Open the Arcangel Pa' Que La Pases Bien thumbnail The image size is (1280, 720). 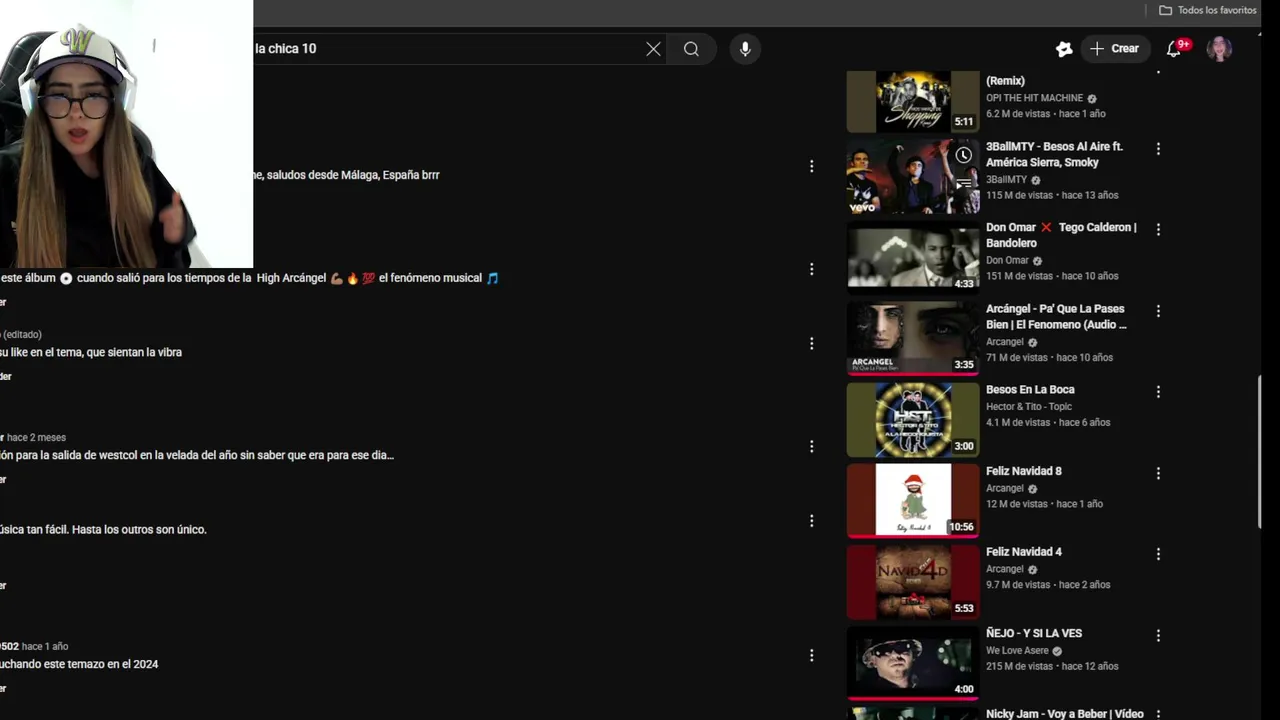tap(913, 338)
